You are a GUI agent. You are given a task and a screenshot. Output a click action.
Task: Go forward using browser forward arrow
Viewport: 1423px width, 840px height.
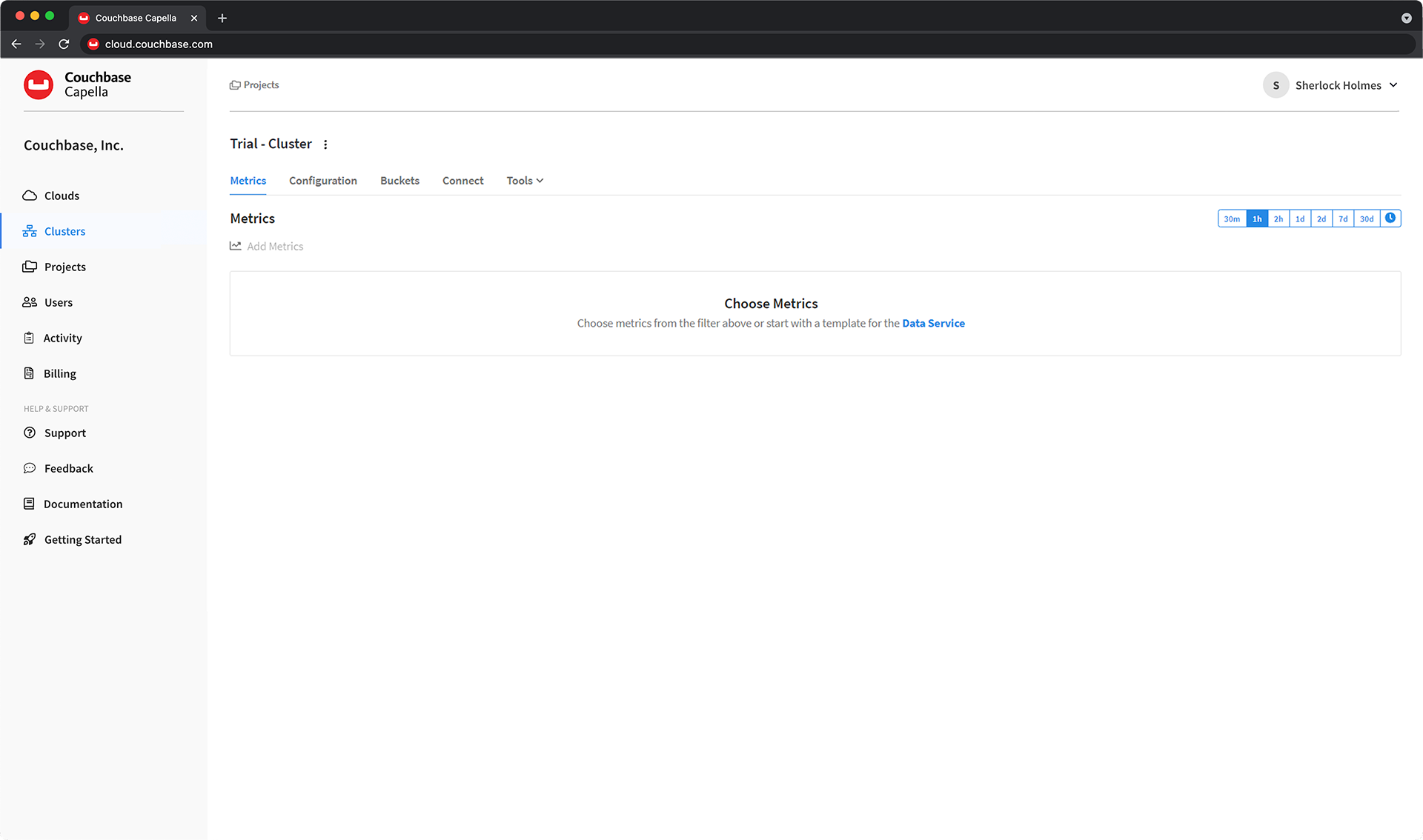pos(40,44)
